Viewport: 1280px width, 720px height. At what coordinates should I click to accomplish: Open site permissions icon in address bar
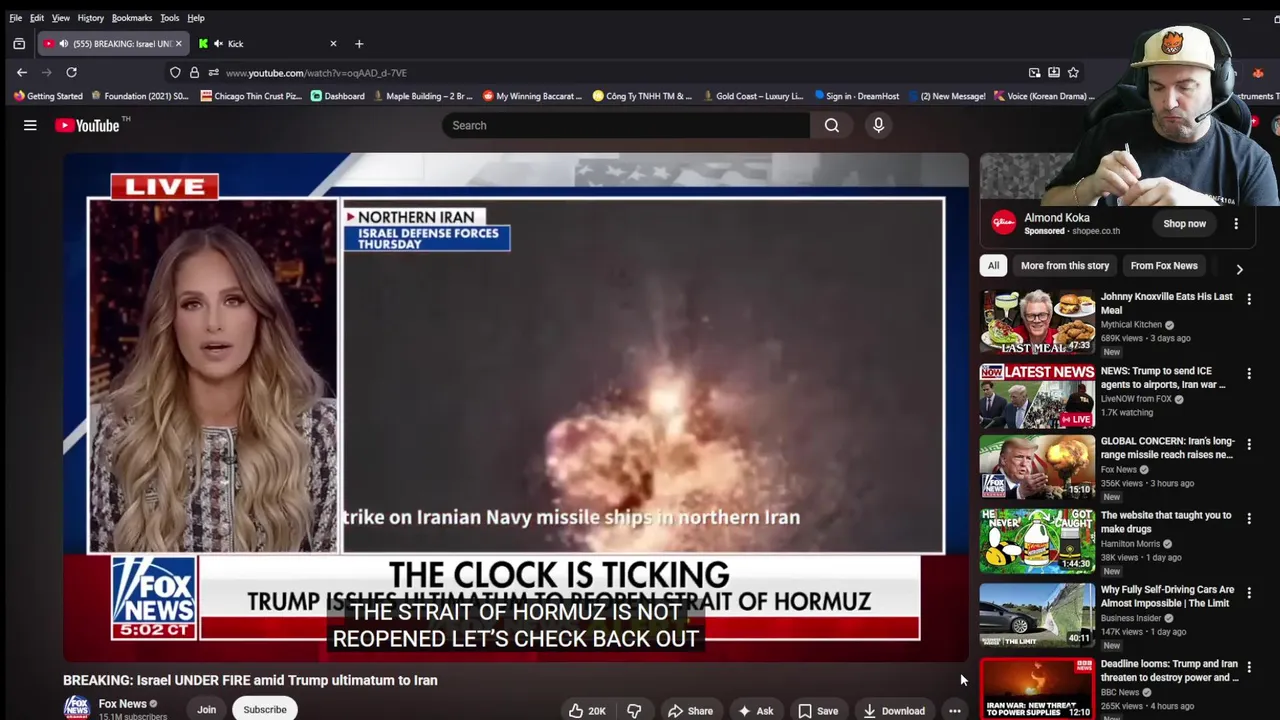tap(213, 73)
